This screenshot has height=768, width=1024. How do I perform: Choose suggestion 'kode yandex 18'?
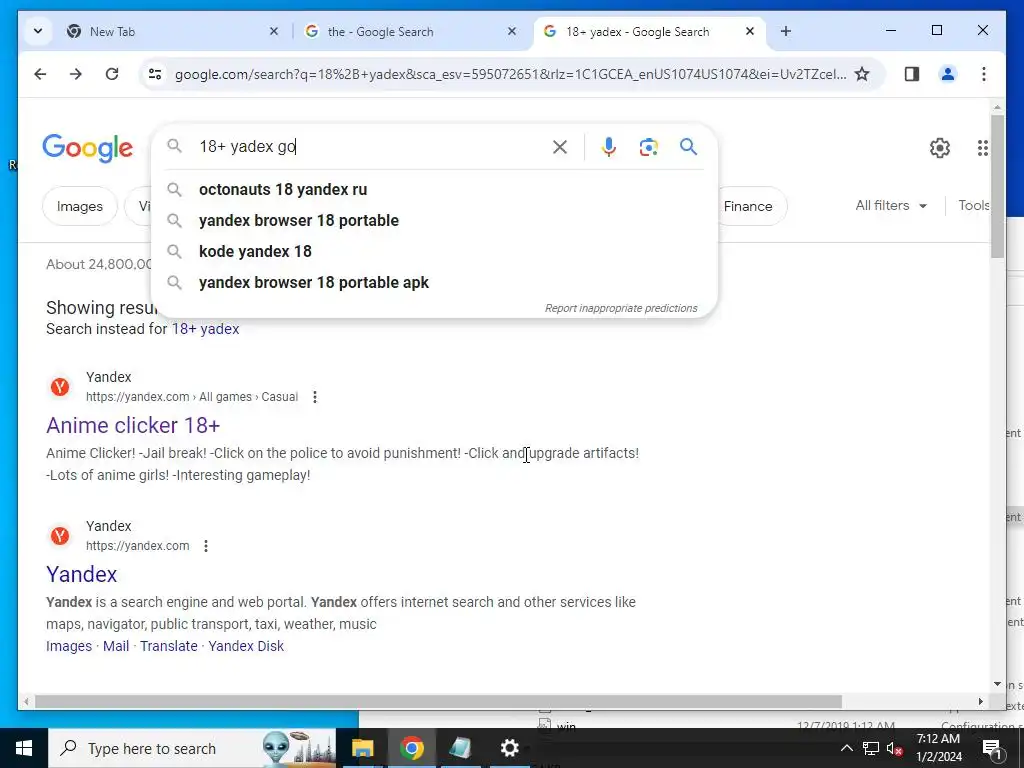(x=434, y=251)
